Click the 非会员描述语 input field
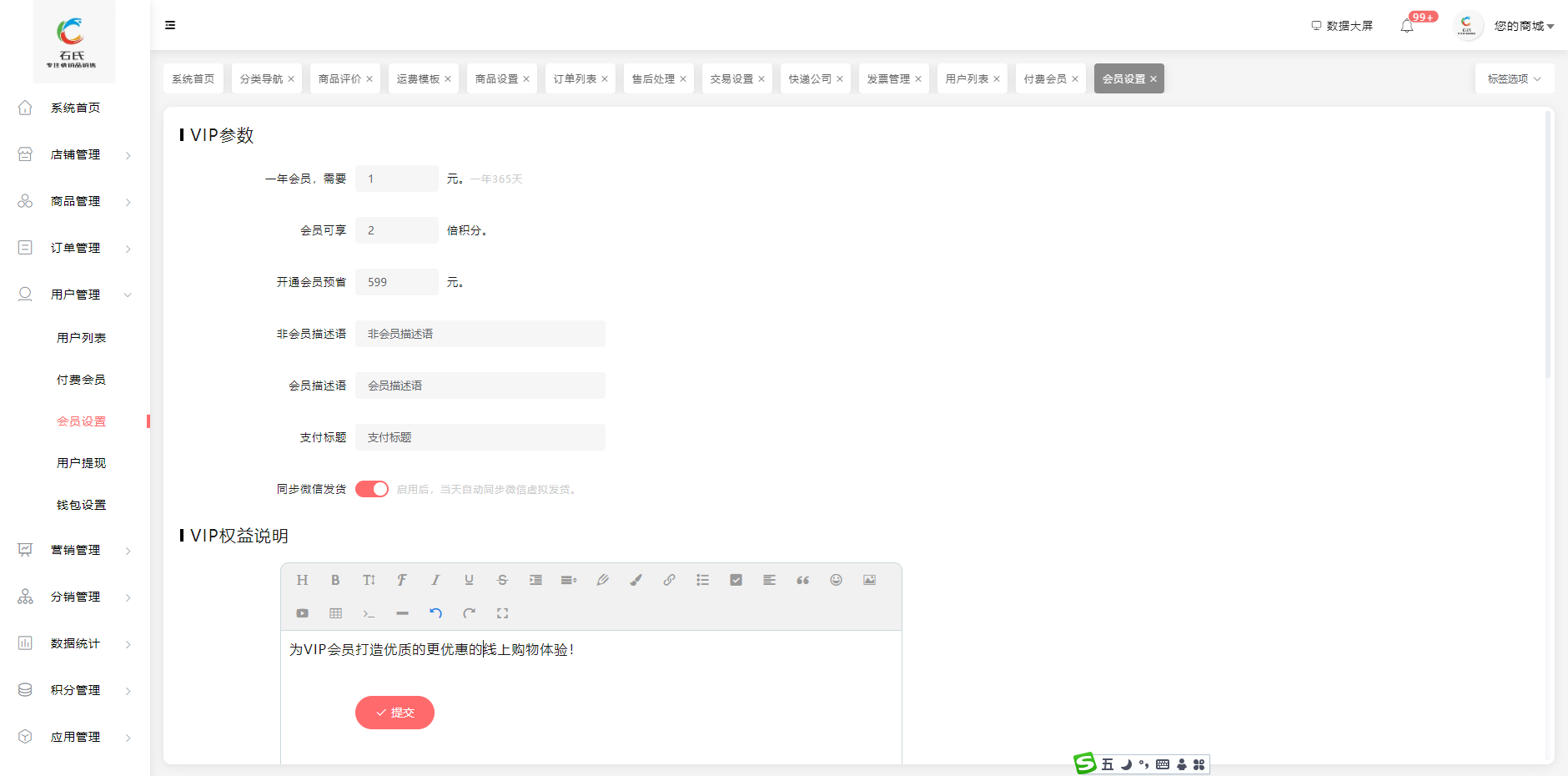Viewport: 1568px width, 776px height. click(x=480, y=334)
